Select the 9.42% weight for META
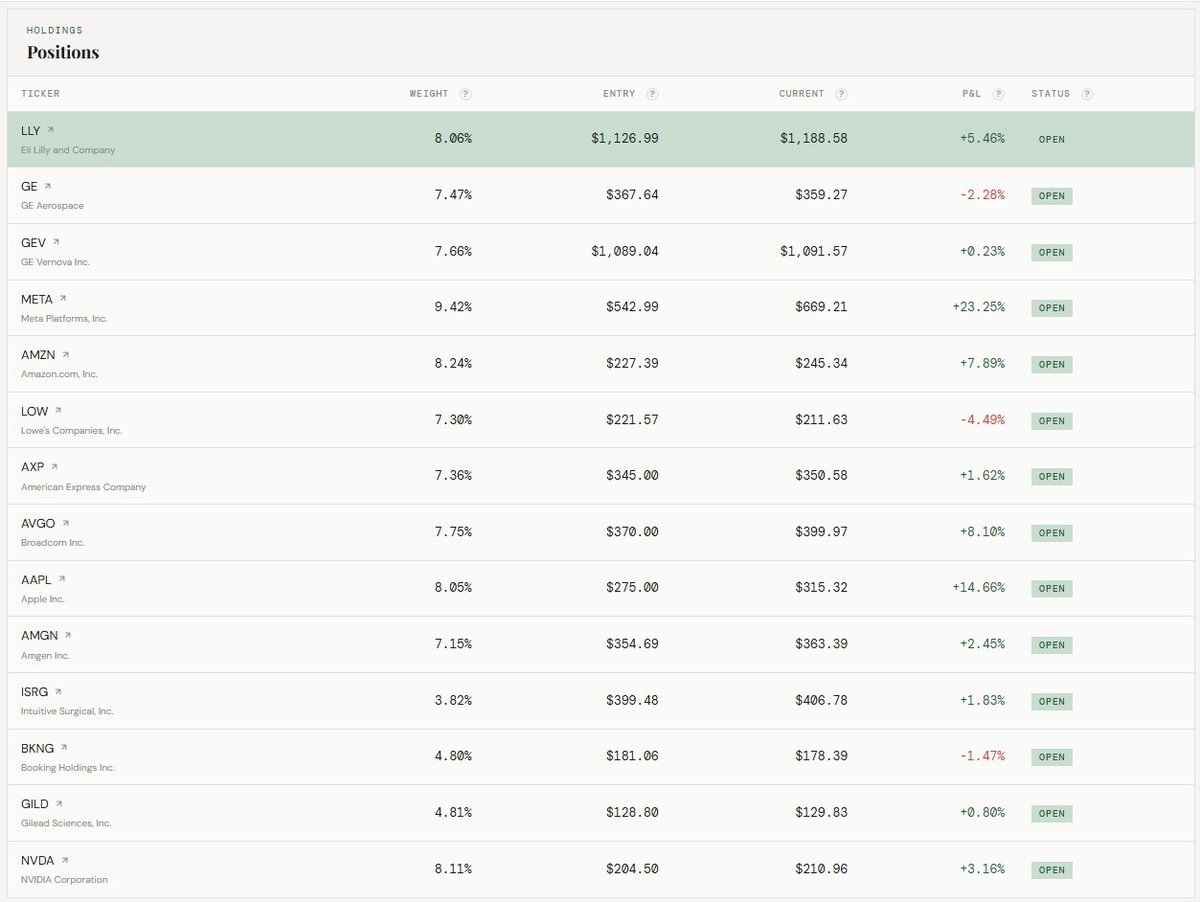 click(x=453, y=307)
